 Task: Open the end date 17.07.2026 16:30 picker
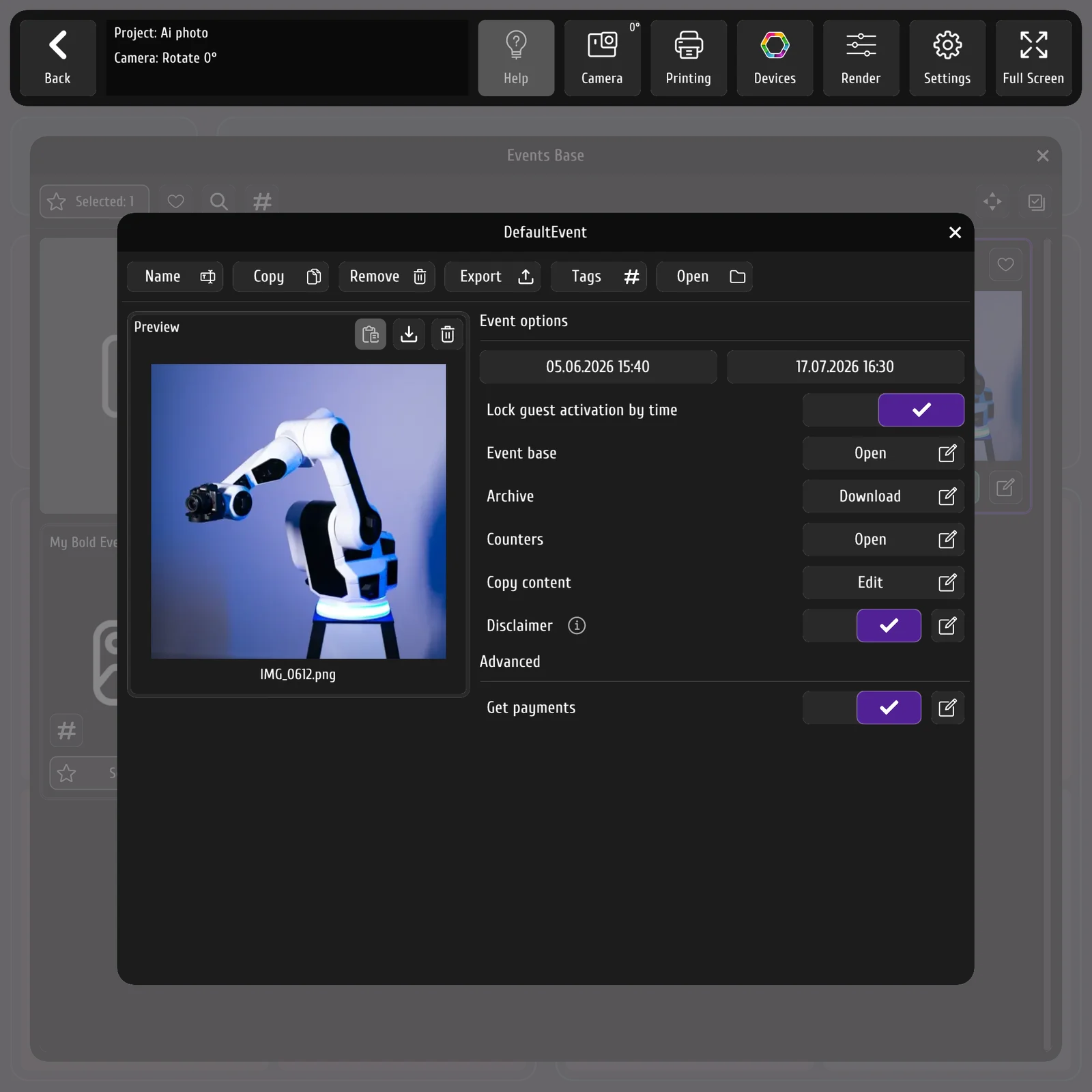(x=846, y=367)
